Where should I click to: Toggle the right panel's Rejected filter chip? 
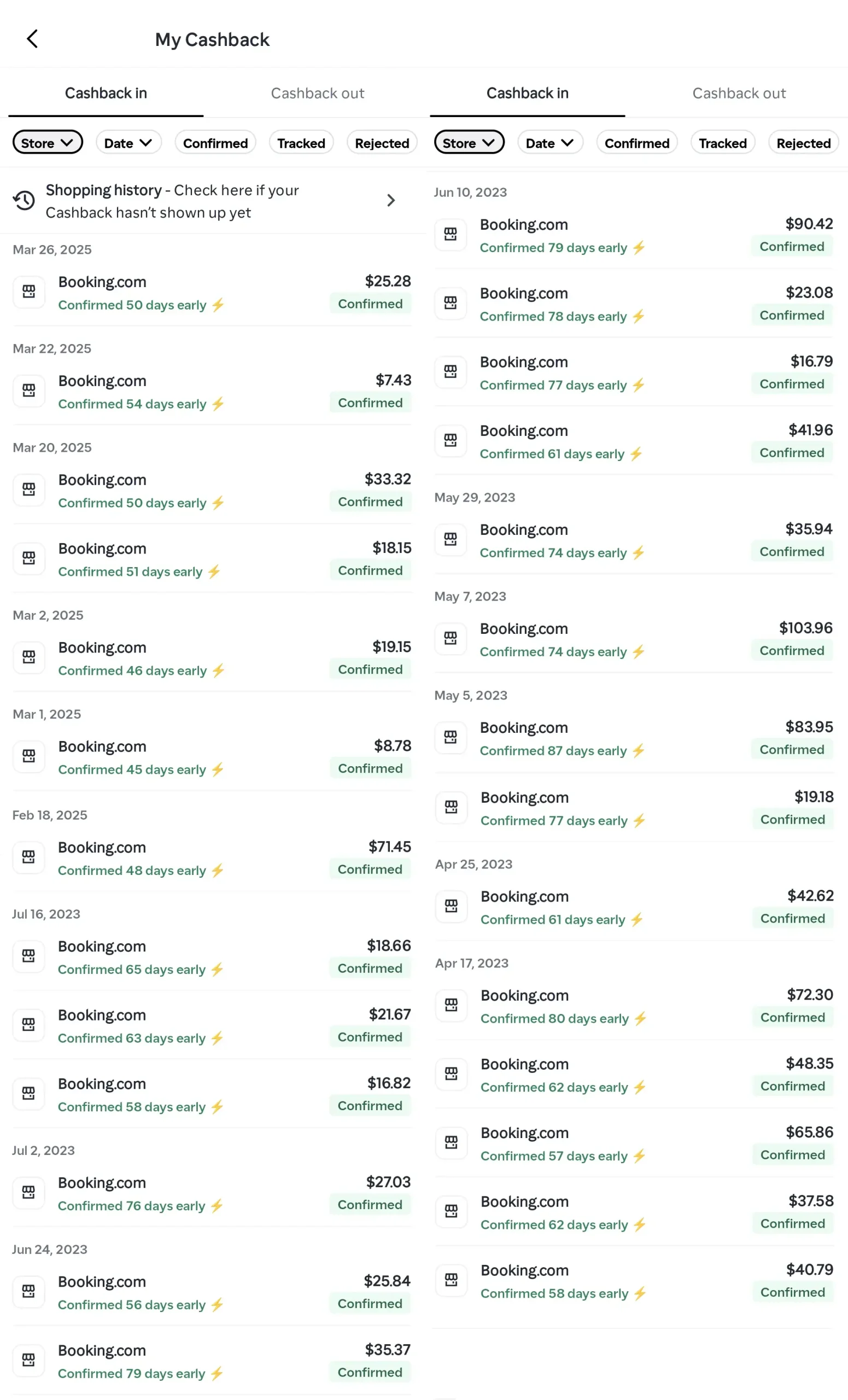pos(803,143)
